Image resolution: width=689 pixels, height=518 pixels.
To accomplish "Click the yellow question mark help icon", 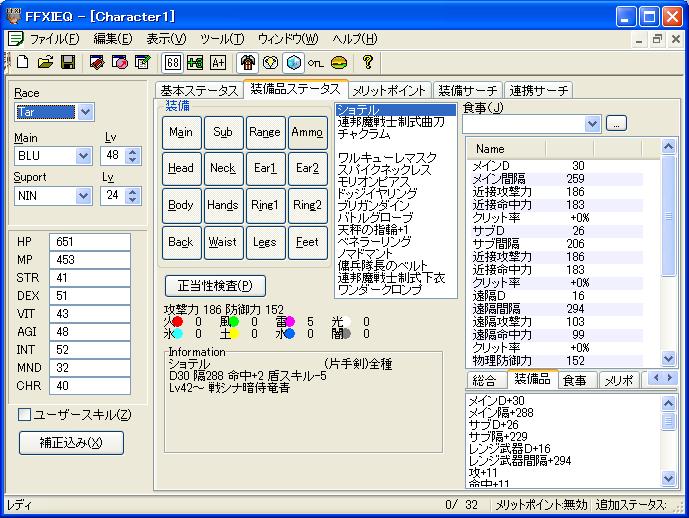I will tap(368, 62).
